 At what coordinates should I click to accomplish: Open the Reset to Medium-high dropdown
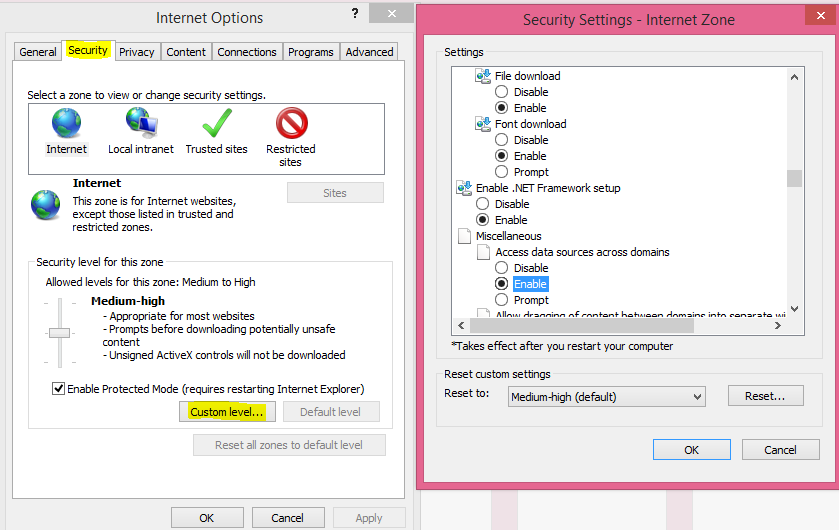click(x=606, y=397)
